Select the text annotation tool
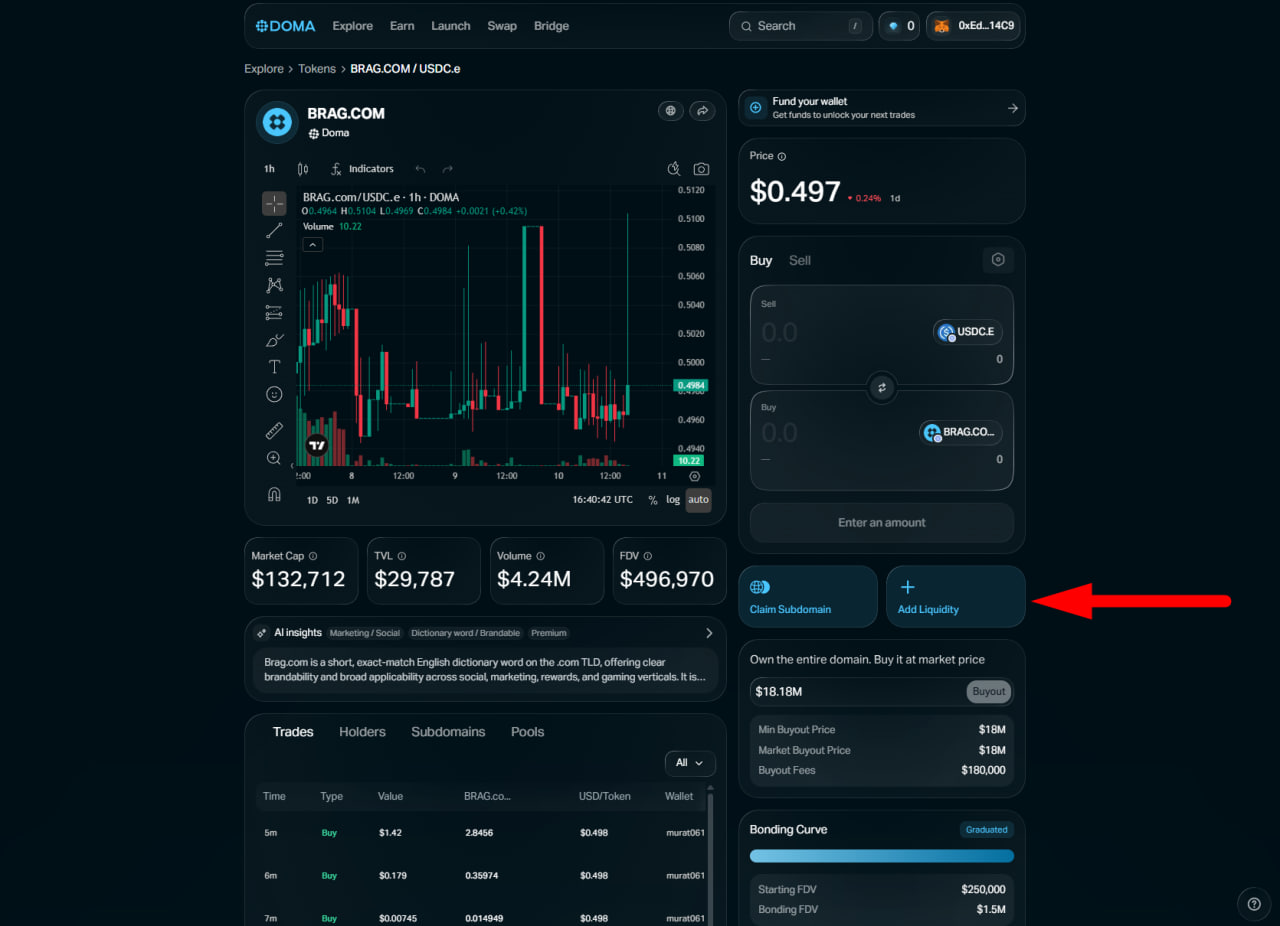The width and height of the screenshot is (1280, 926). tap(274, 367)
